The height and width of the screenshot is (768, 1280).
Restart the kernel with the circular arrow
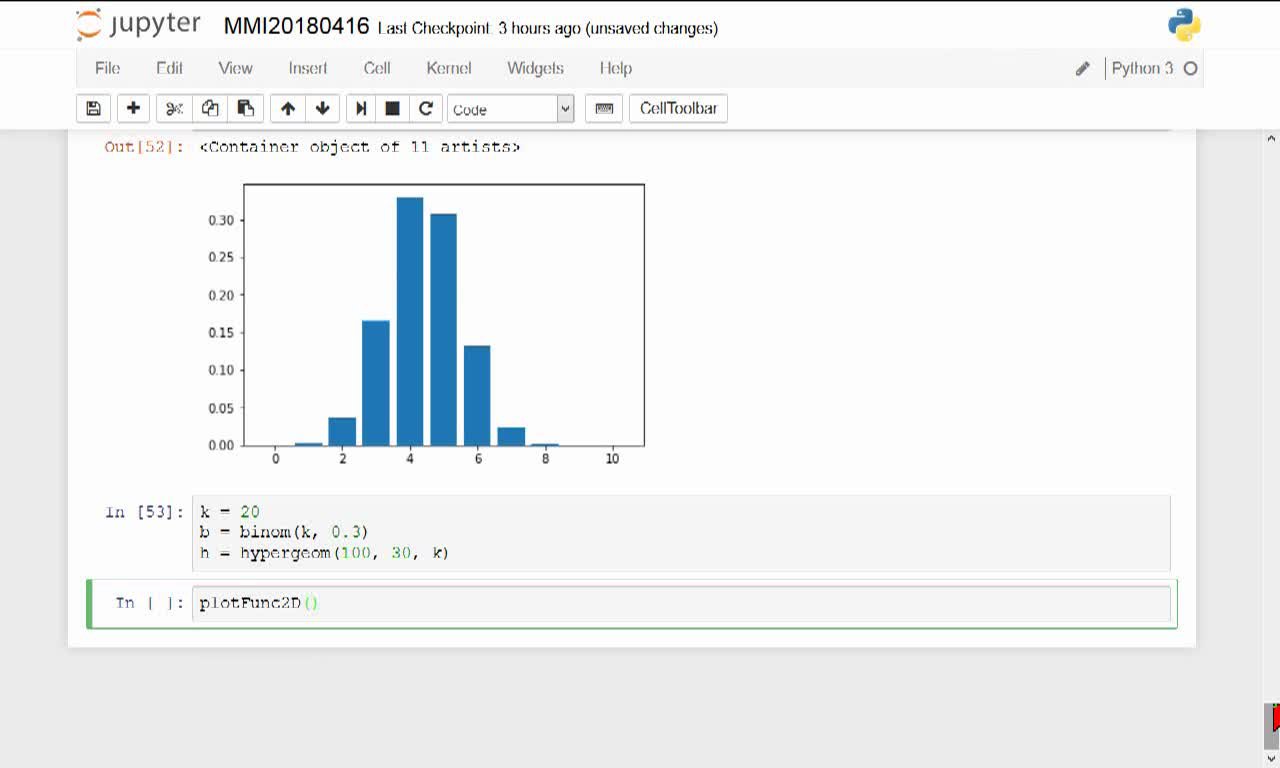tap(425, 109)
